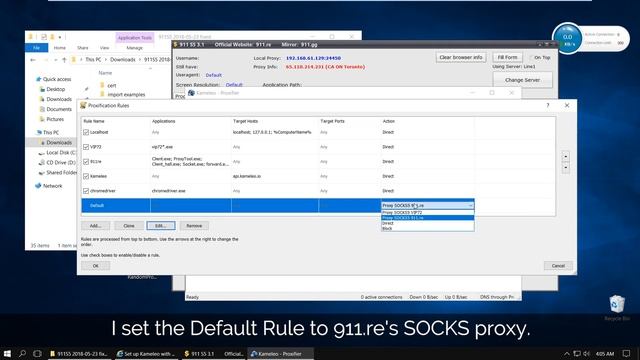This screenshot has height=360, width=640.
Task: Open the Action Center notification icon
Action: click(627, 353)
